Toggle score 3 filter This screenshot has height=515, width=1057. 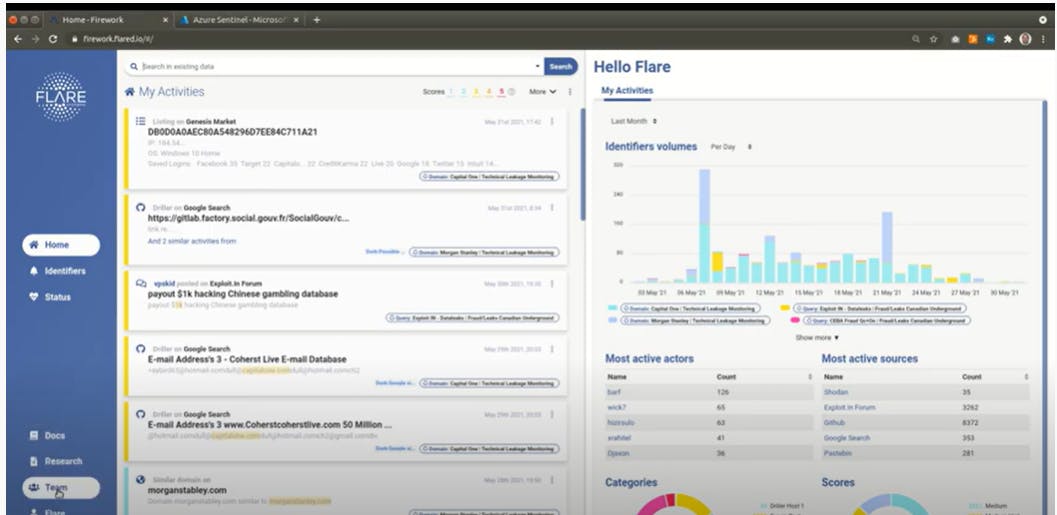click(x=476, y=92)
